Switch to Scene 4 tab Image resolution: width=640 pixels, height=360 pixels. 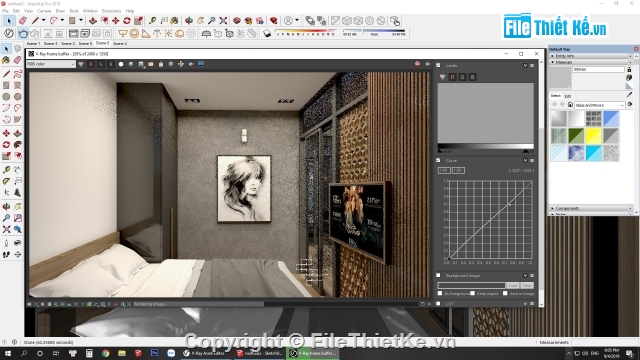[120, 43]
